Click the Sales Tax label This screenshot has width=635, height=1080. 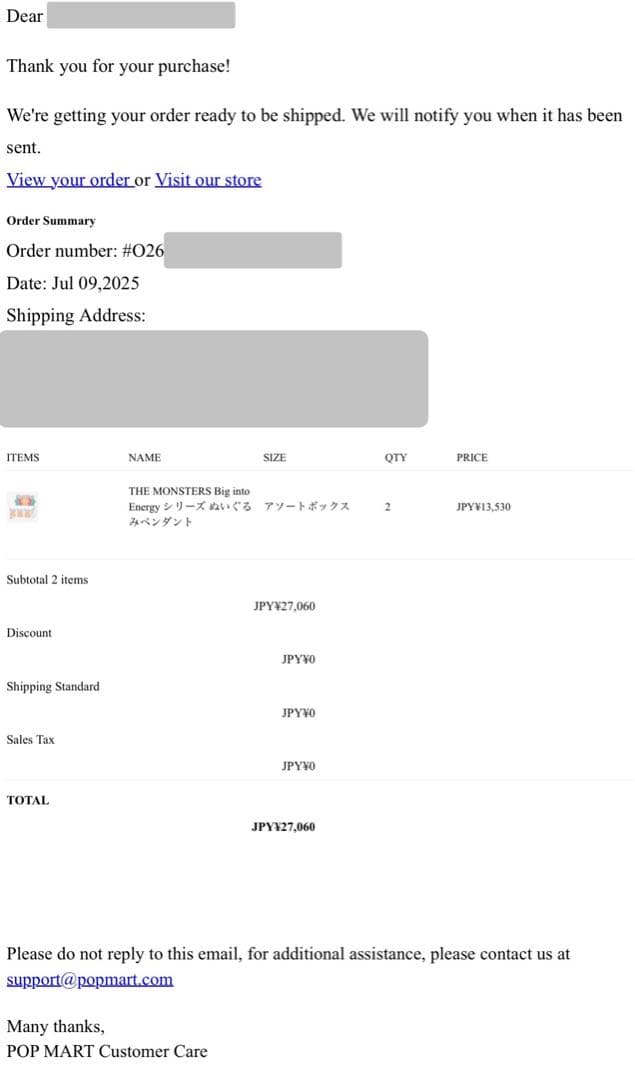31,740
